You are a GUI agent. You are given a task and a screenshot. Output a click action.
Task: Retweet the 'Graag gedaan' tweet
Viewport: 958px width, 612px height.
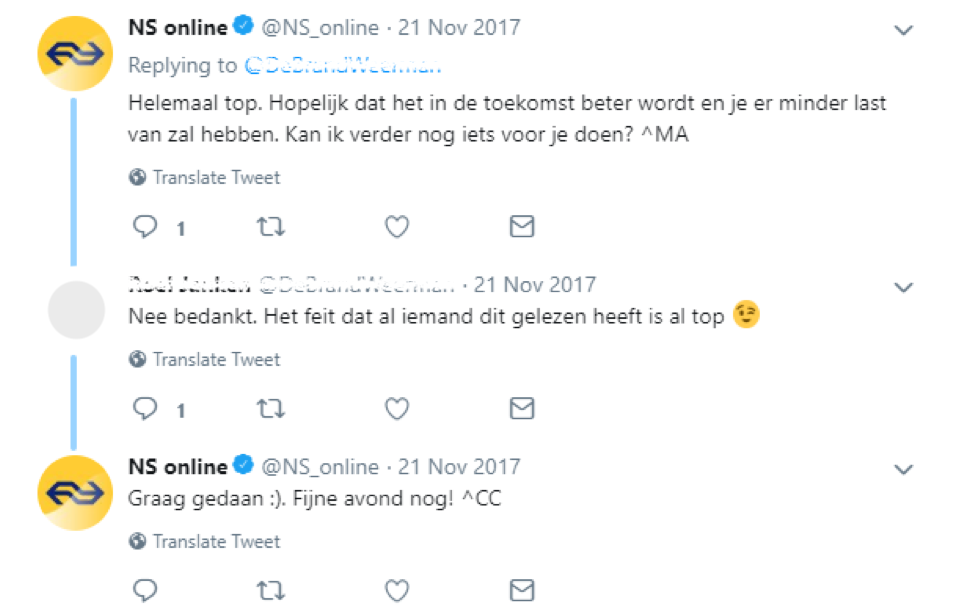(x=271, y=588)
